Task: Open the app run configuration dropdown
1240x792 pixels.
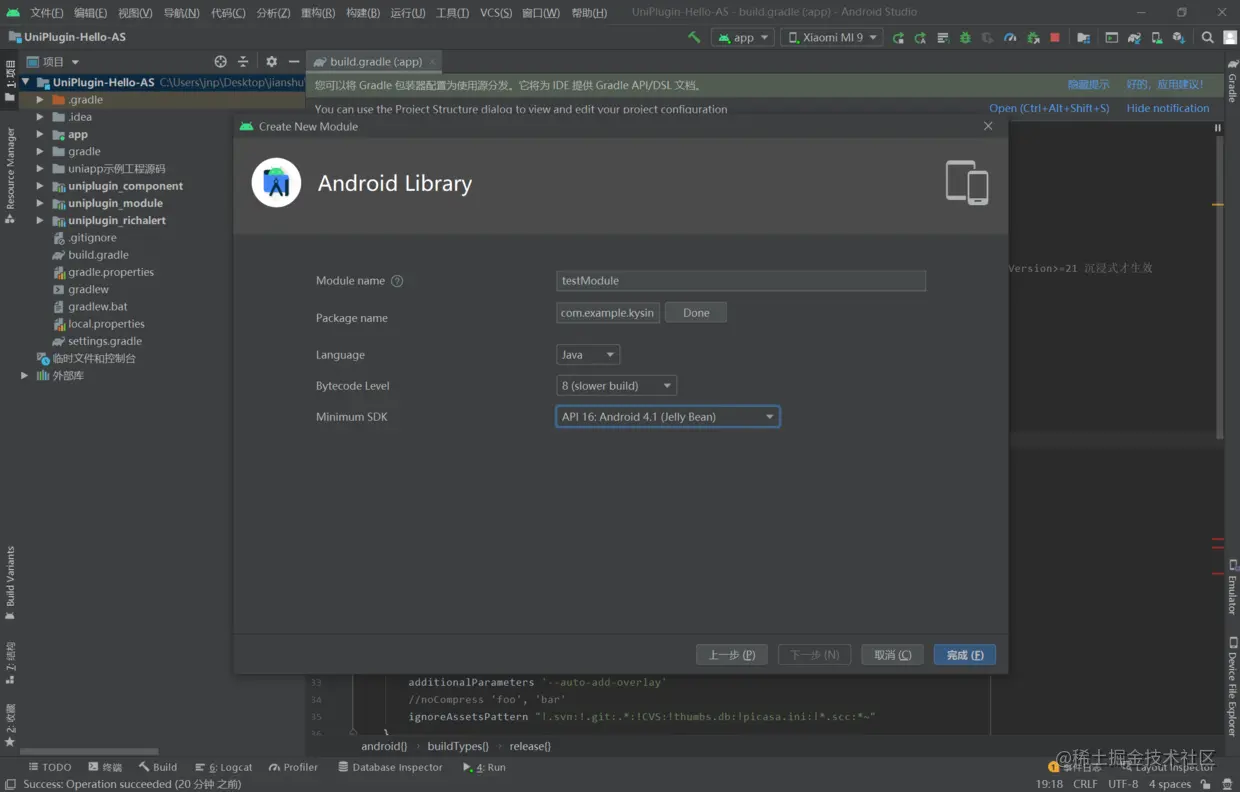Action: click(743, 37)
